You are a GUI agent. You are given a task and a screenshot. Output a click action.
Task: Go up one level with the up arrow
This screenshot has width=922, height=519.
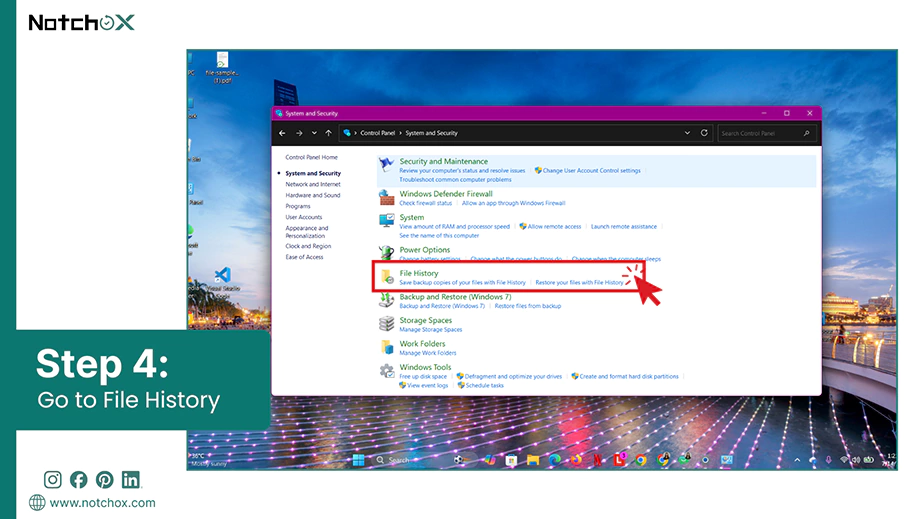pos(329,133)
